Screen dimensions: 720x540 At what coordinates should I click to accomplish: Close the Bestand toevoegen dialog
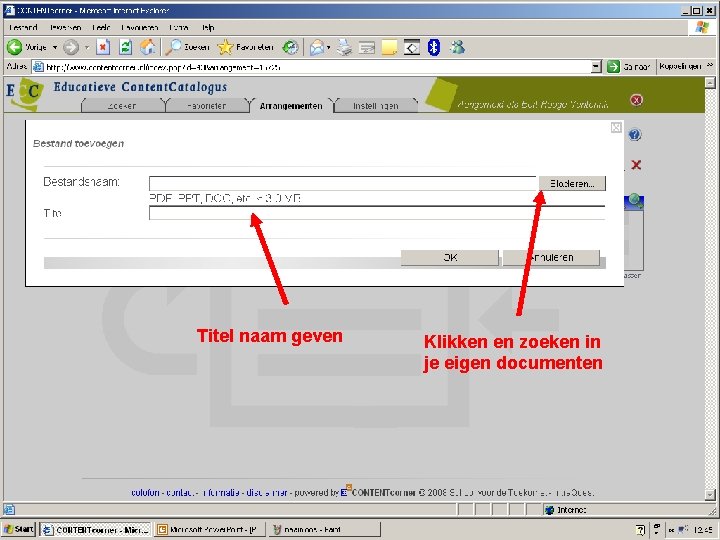[616, 128]
